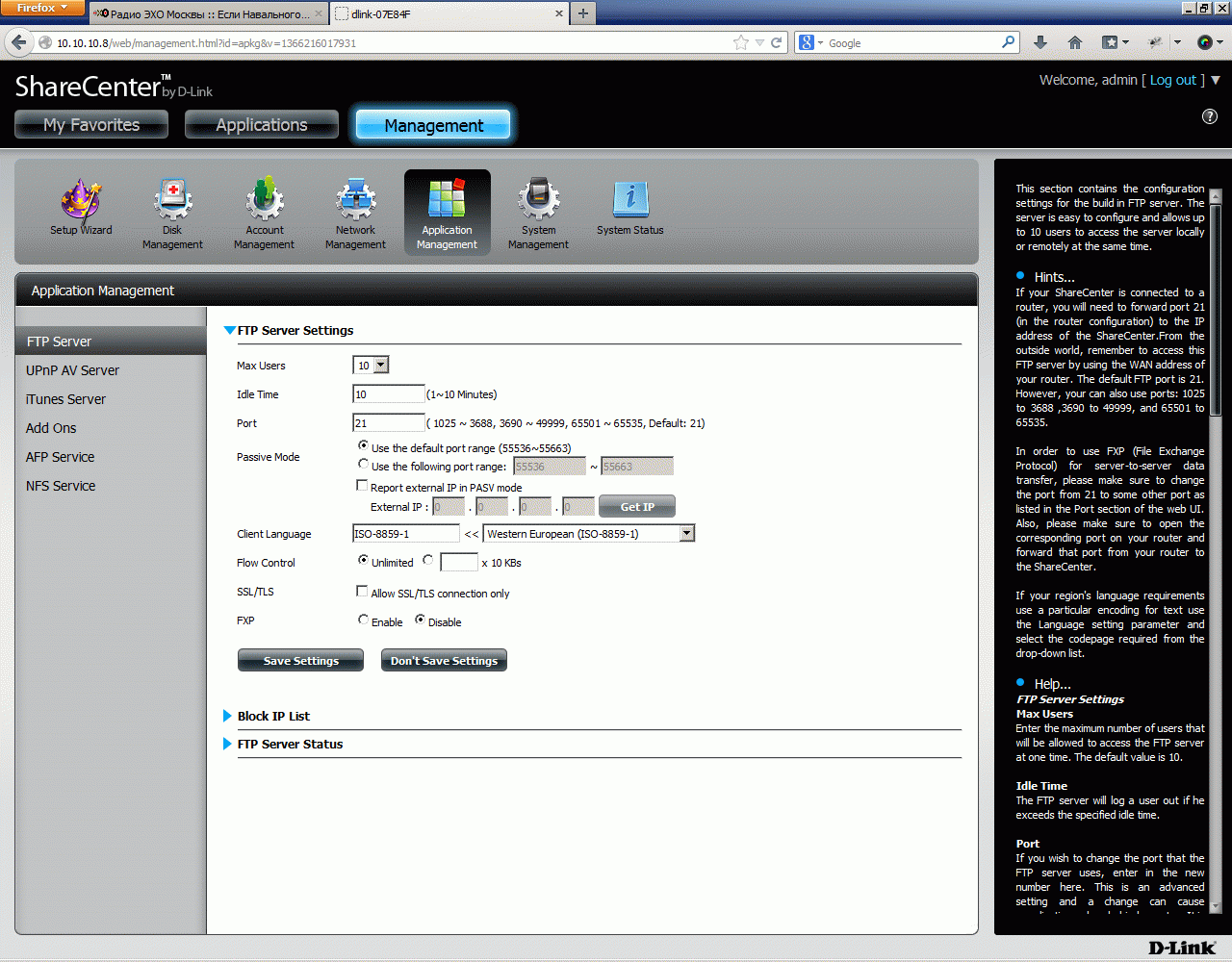Click the Help... heading in help panel
Viewport: 1232px width, 962px height.
coord(1052,684)
